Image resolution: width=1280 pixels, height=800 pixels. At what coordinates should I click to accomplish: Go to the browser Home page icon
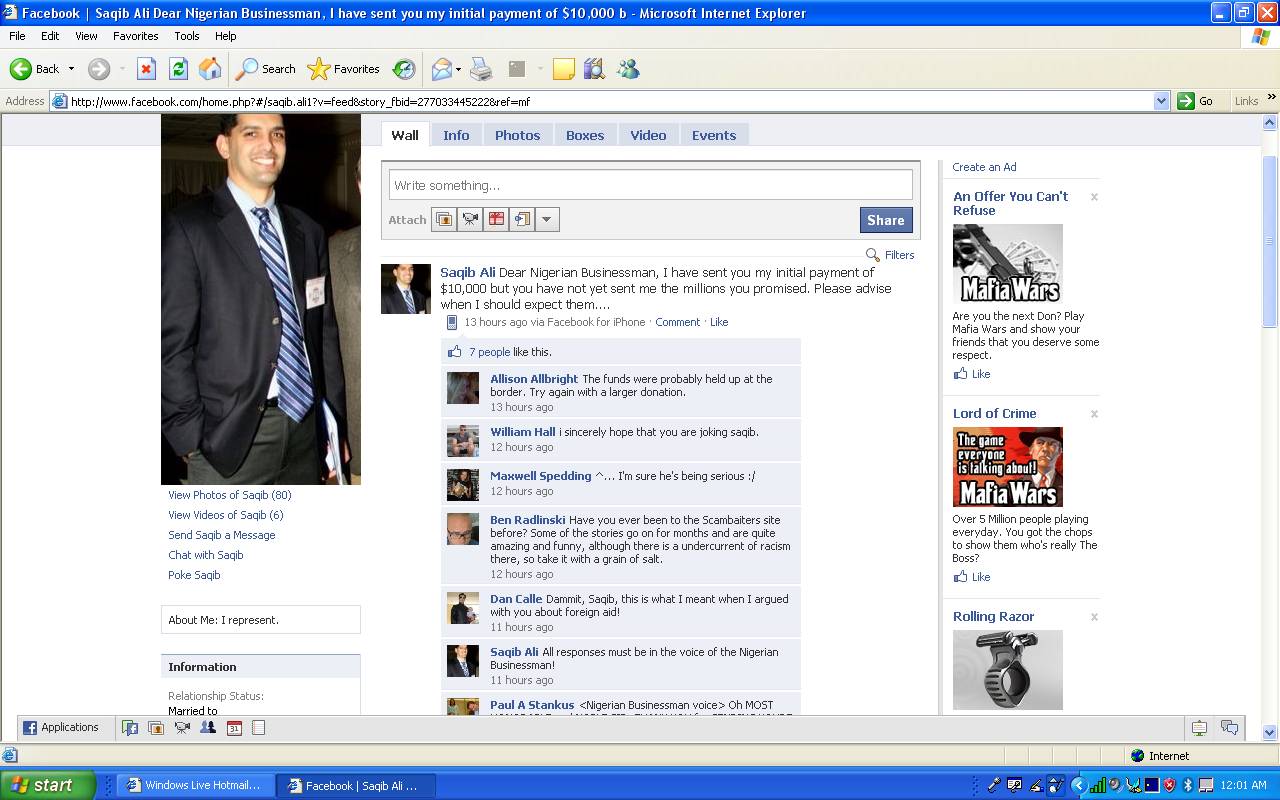(x=210, y=69)
